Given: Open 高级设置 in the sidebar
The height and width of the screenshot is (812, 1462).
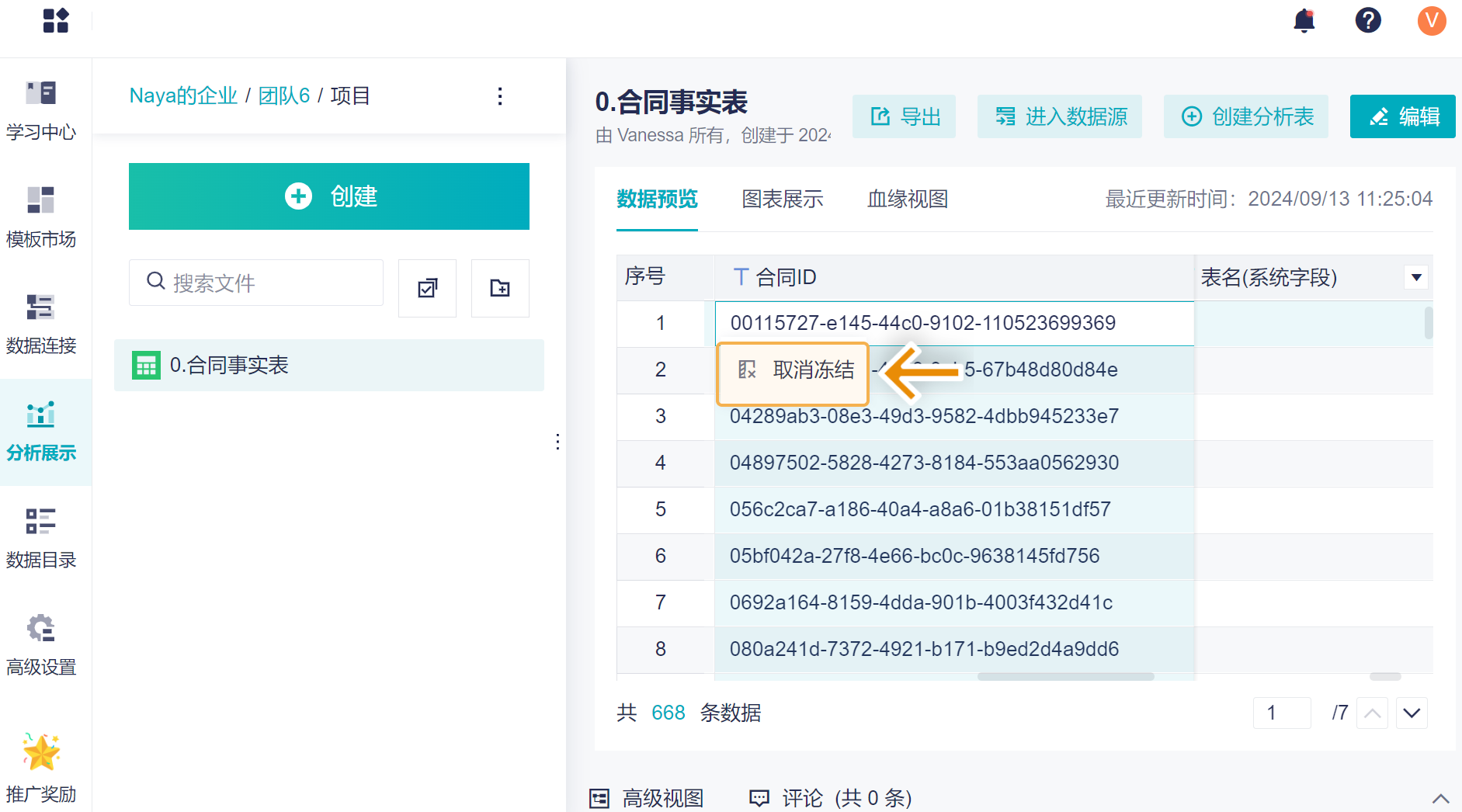Looking at the screenshot, I should [x=41, y=646].
